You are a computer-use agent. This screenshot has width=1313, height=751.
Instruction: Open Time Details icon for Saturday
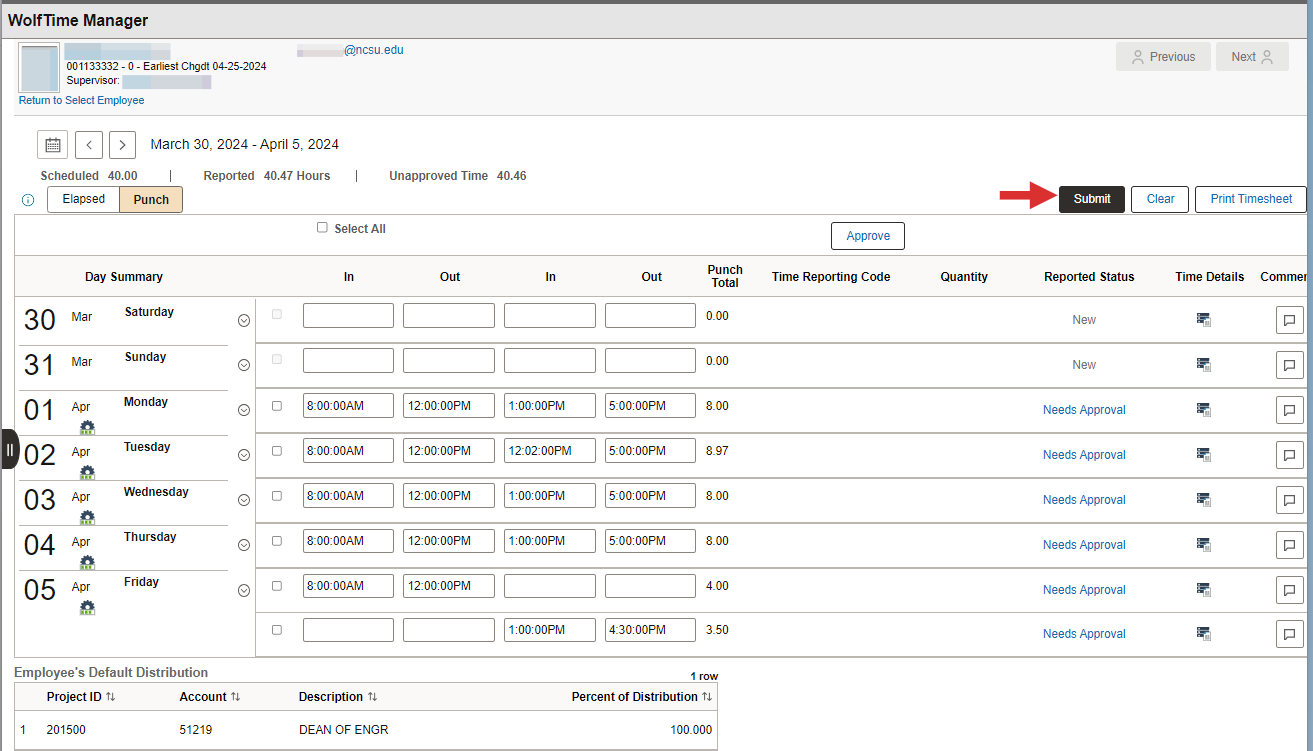coord(1204,320)
